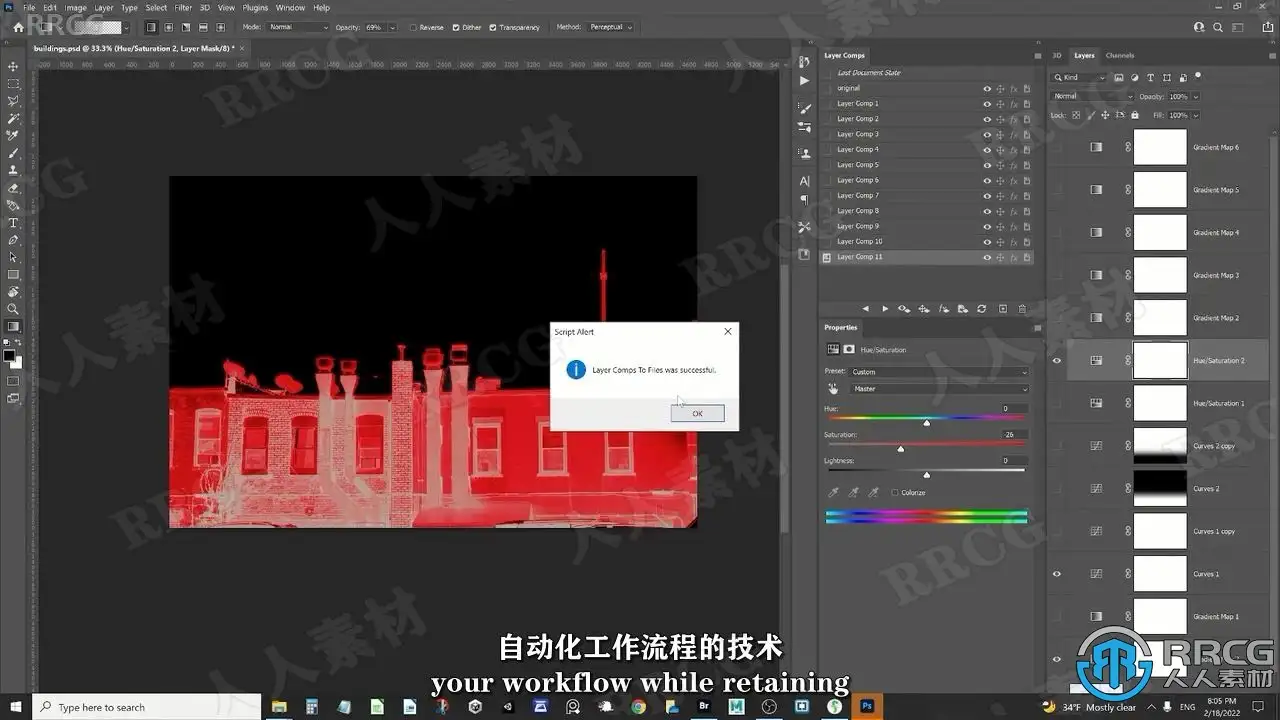Open Paragraph panel icon in side dock

pos(805,200)
